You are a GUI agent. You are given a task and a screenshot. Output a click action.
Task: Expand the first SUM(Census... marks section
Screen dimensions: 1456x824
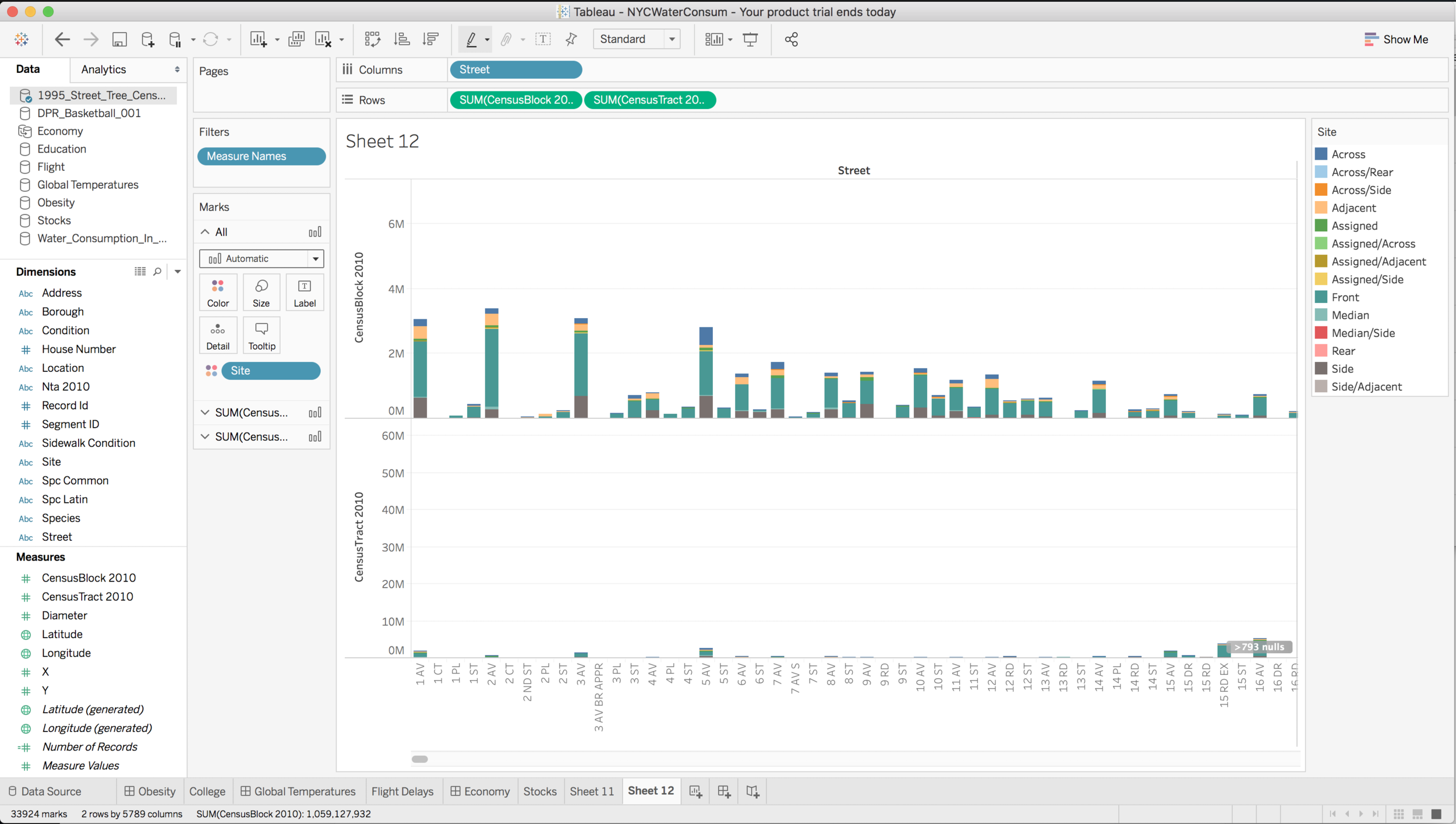(205, 413)
